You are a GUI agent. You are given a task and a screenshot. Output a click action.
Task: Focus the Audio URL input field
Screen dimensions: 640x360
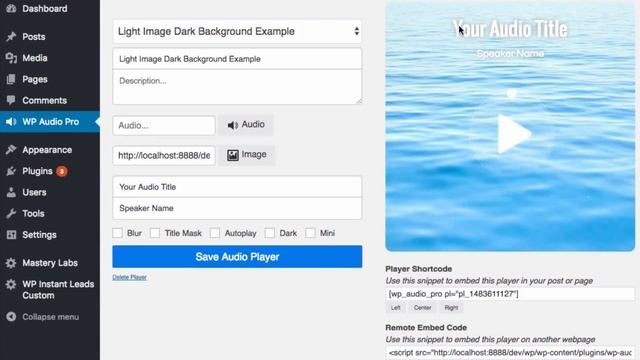[x=164, y=125]
